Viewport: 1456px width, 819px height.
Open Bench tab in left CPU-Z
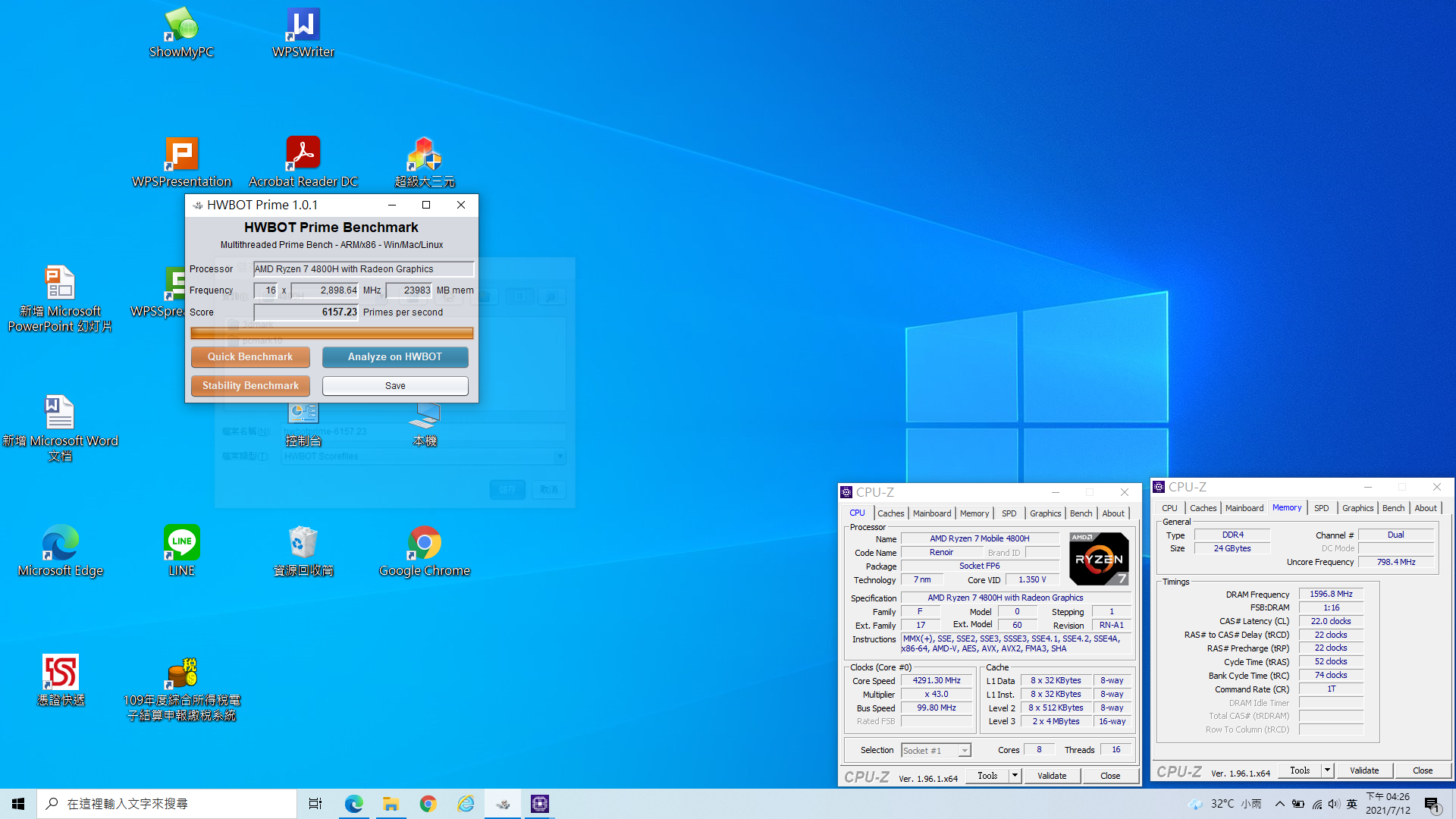pos(1081,513)
